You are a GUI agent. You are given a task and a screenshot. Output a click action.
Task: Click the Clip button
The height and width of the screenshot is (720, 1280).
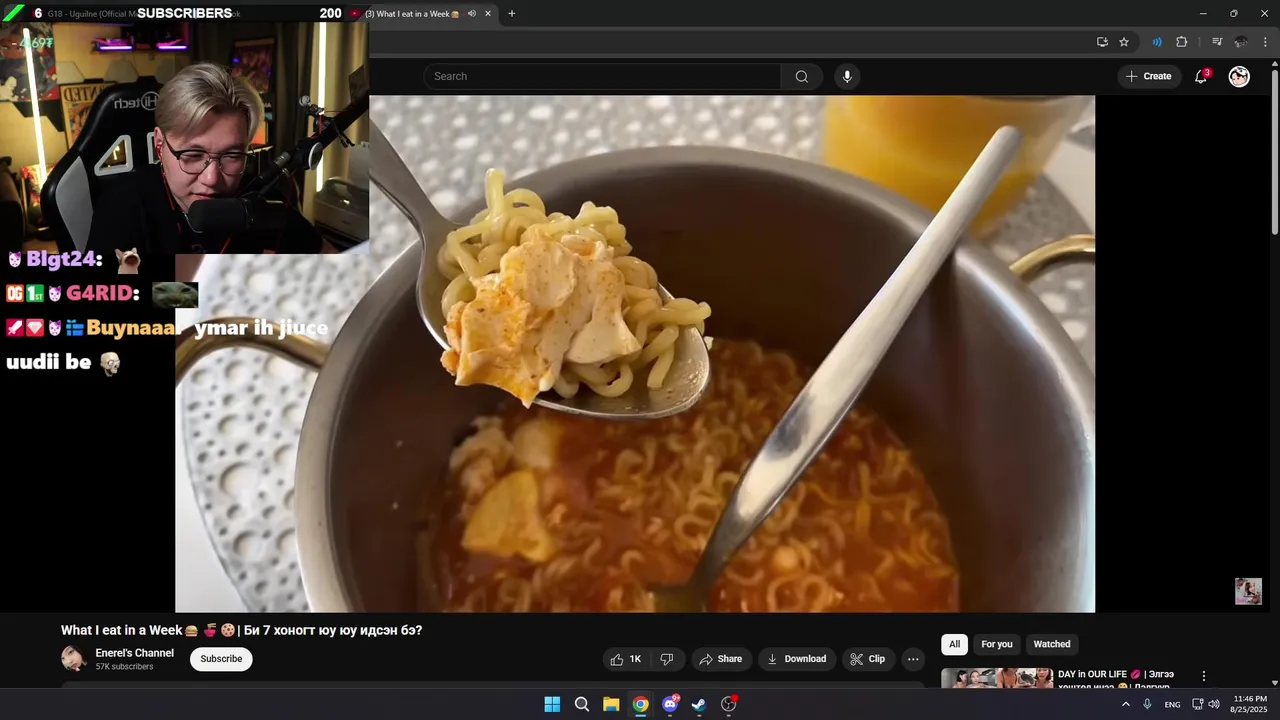pos(867,659)
